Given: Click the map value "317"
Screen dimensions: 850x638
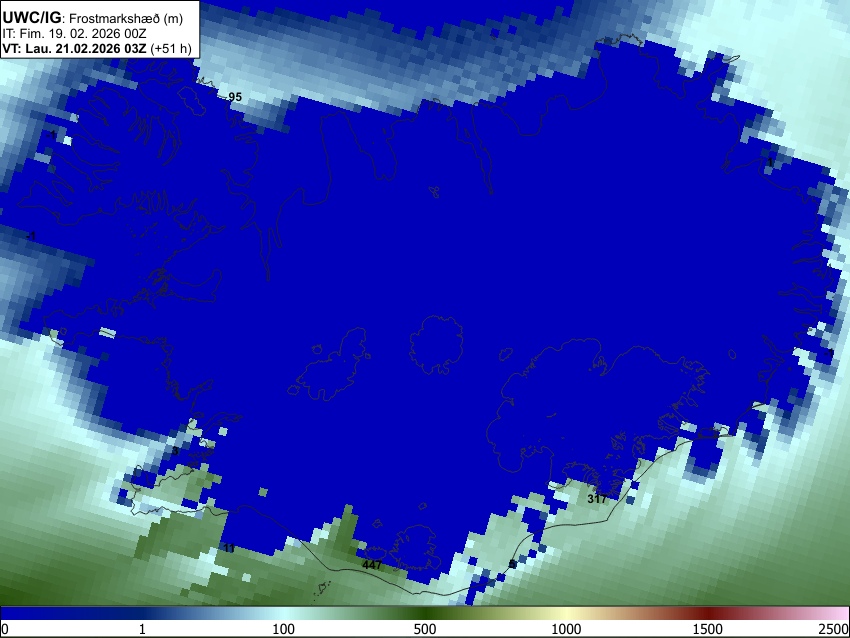Looking at the screenshot, I should (597, 499).
